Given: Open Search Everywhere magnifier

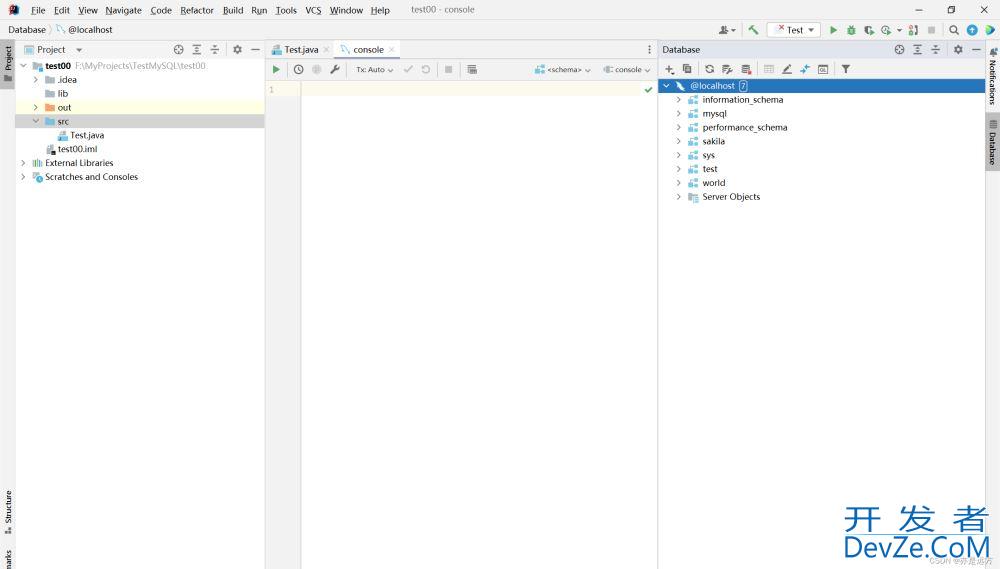Looking at the screenshot, I should pyautogui.click(x=954, y=30).
